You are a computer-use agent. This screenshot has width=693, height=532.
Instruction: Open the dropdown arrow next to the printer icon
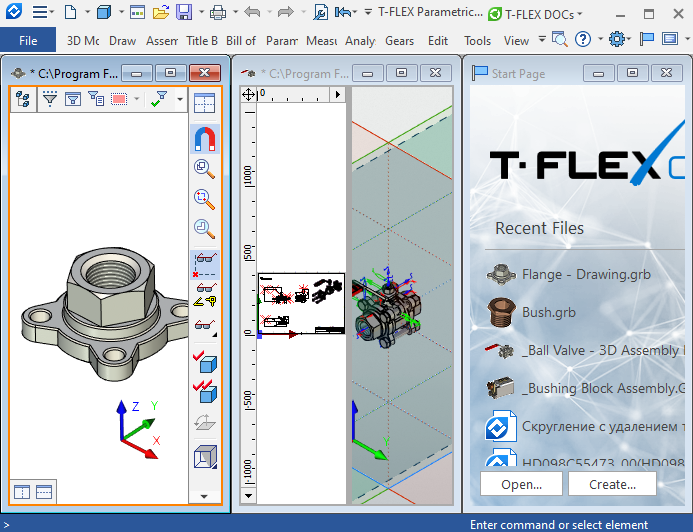click(235, 12)
